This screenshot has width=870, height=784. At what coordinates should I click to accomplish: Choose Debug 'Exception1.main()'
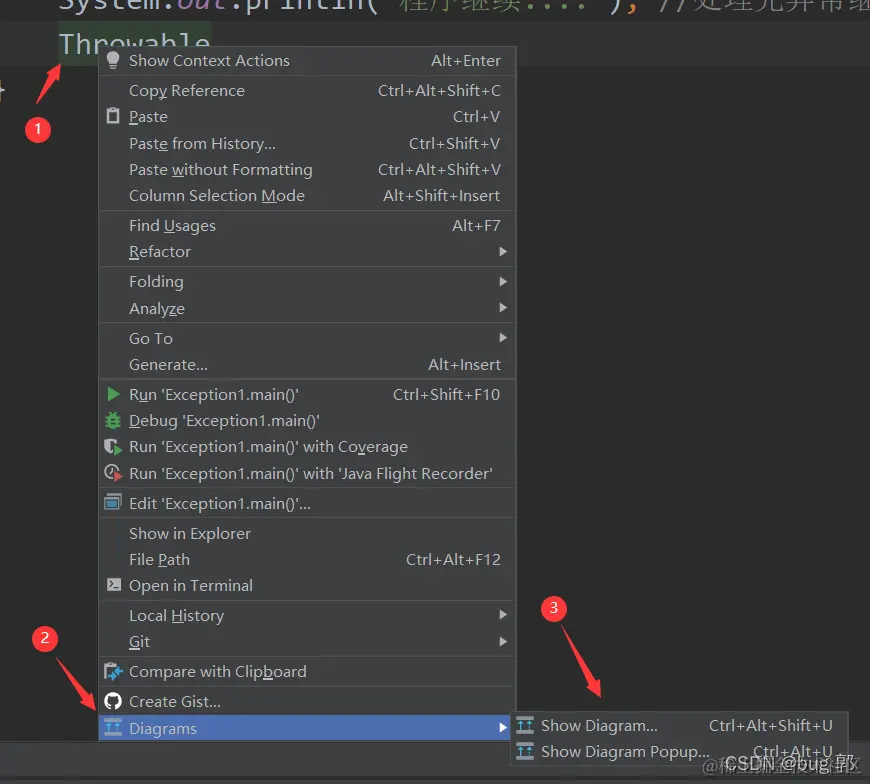tap(307, 421)
